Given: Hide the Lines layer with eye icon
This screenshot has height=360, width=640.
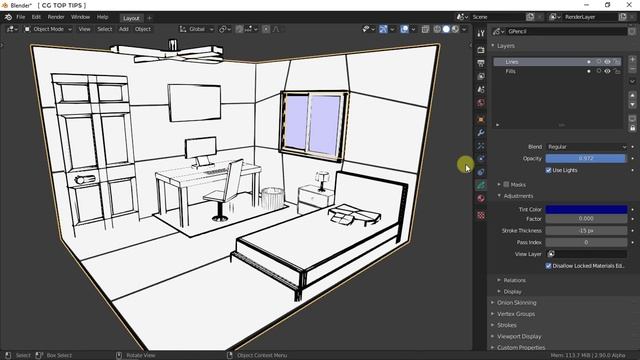Looking at the screenshot, I should [607, 62].
